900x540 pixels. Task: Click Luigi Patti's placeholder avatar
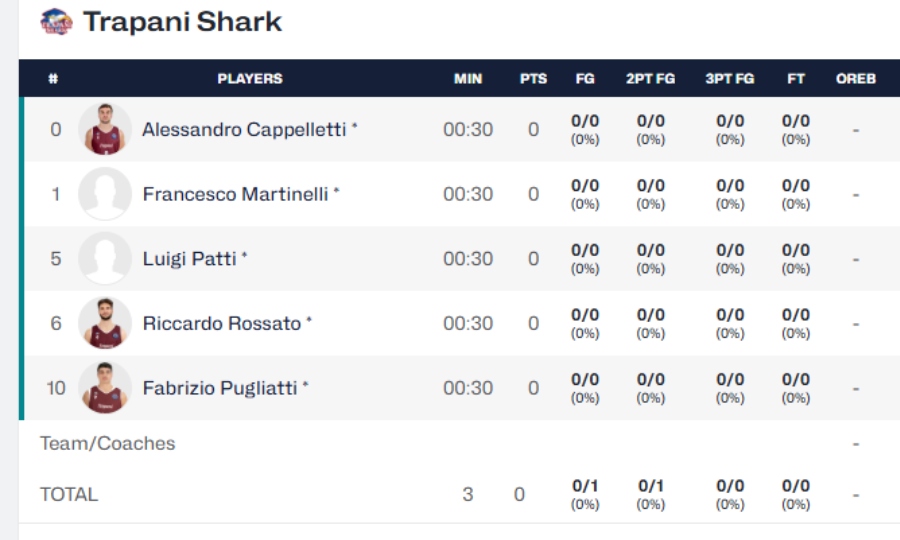click(x=105, y=258)
